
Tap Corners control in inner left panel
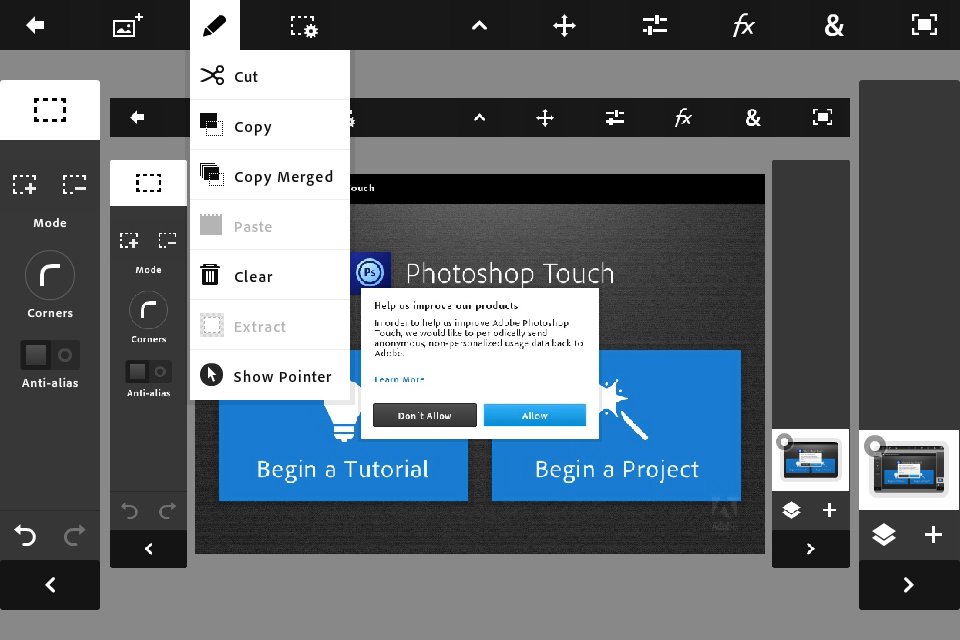[x=148, y=311]
